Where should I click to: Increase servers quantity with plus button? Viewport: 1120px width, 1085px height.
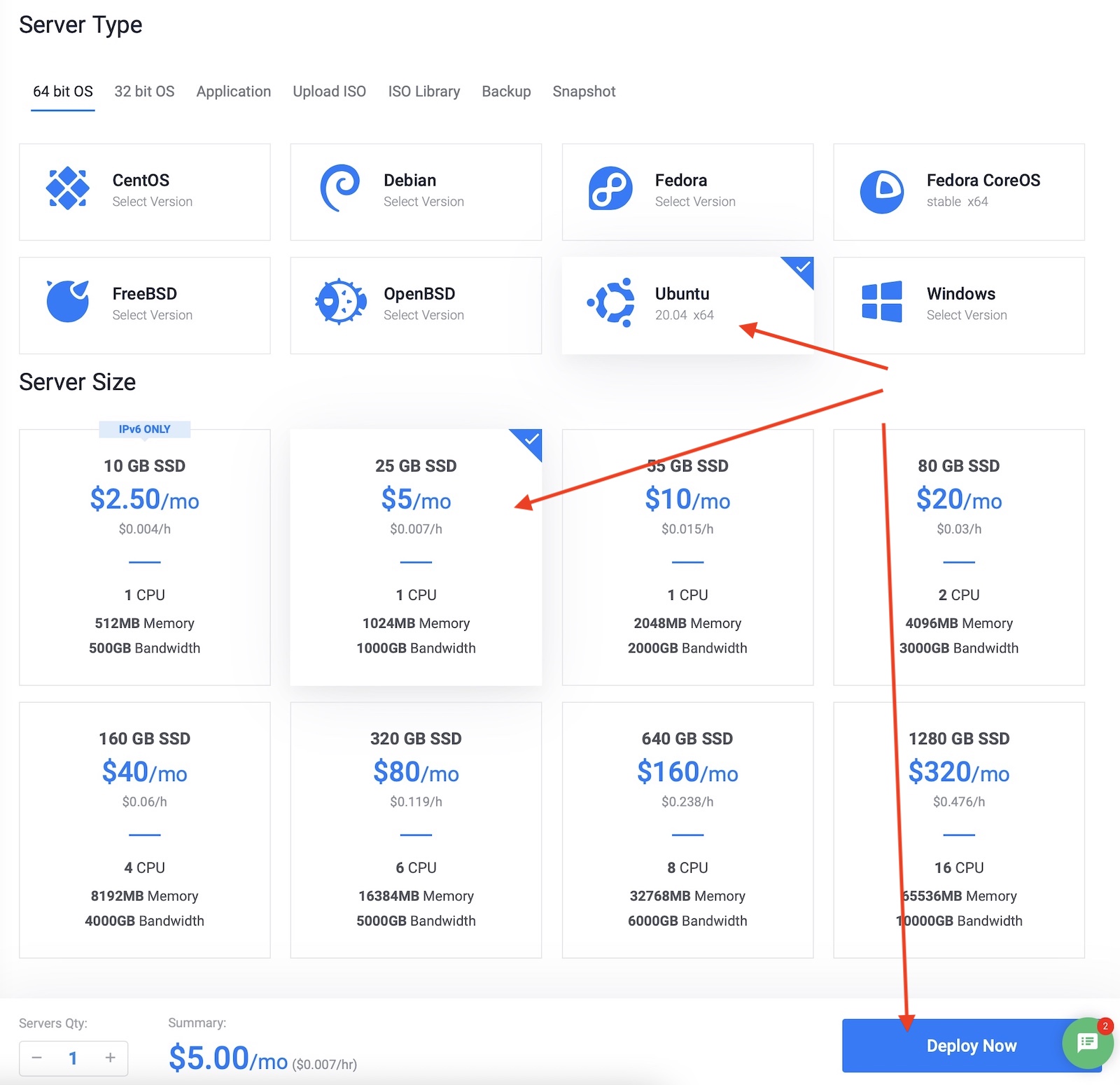pyautogui.click(x=110, y=1058)
